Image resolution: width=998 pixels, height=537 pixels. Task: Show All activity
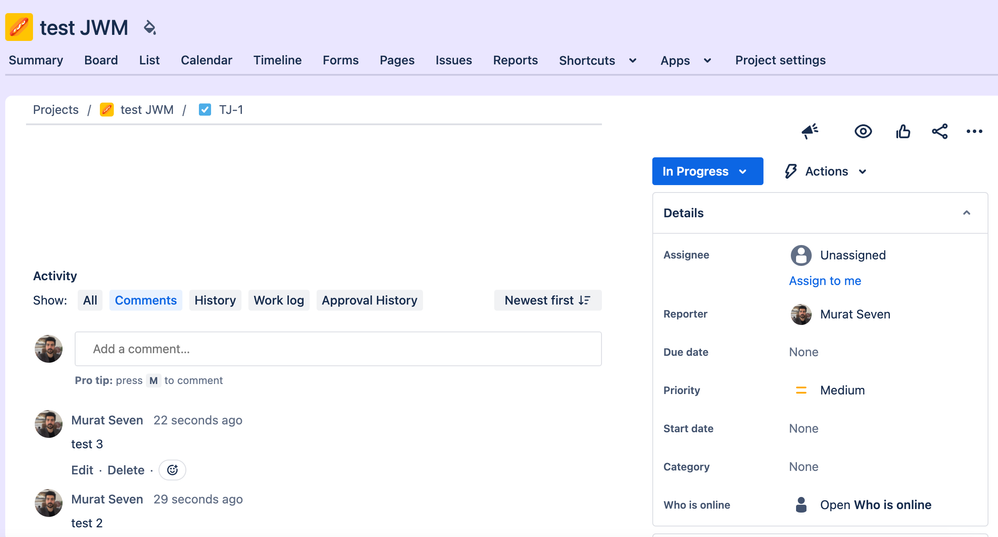[x=90, y=300]
